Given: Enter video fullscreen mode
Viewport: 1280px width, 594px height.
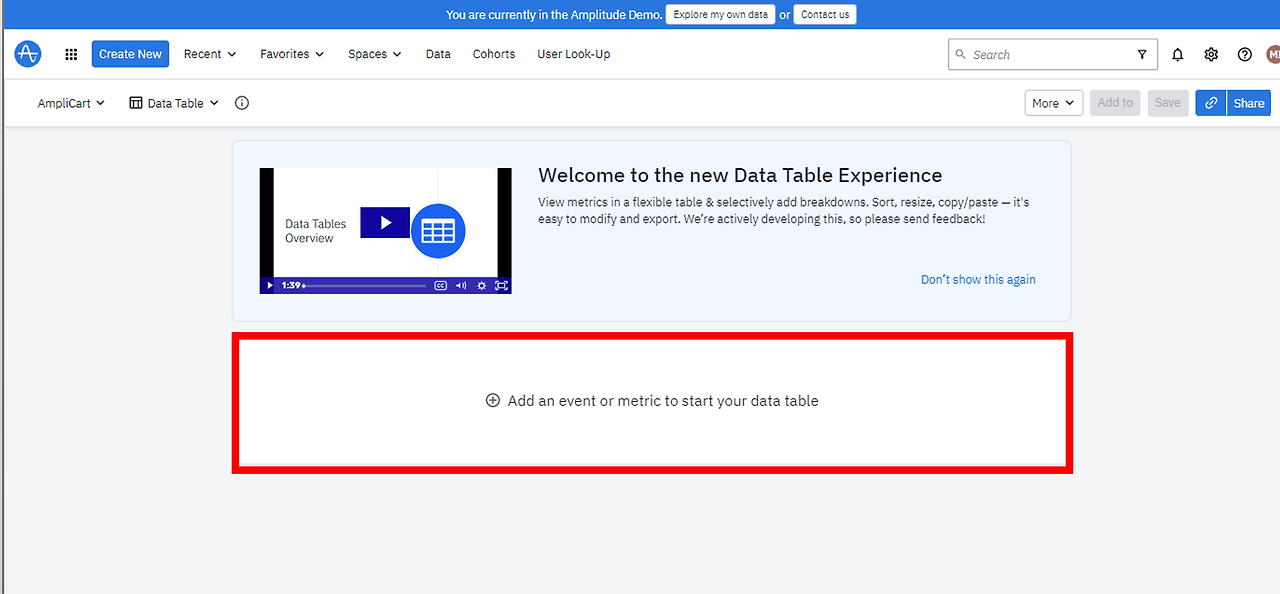Looking at the screenshot, I should coord(502,285).
